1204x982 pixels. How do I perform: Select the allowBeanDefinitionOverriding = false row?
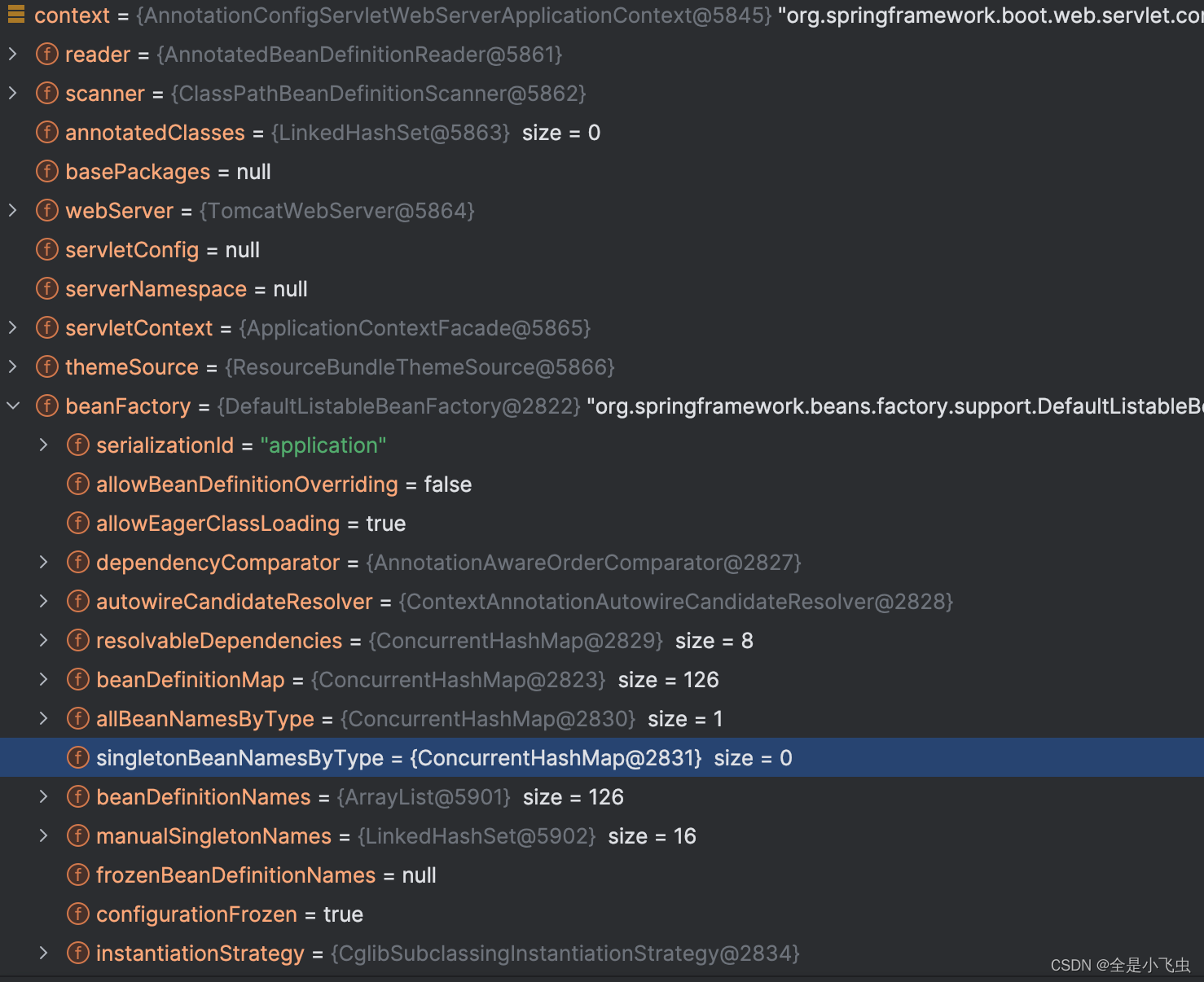coord(602,484)
